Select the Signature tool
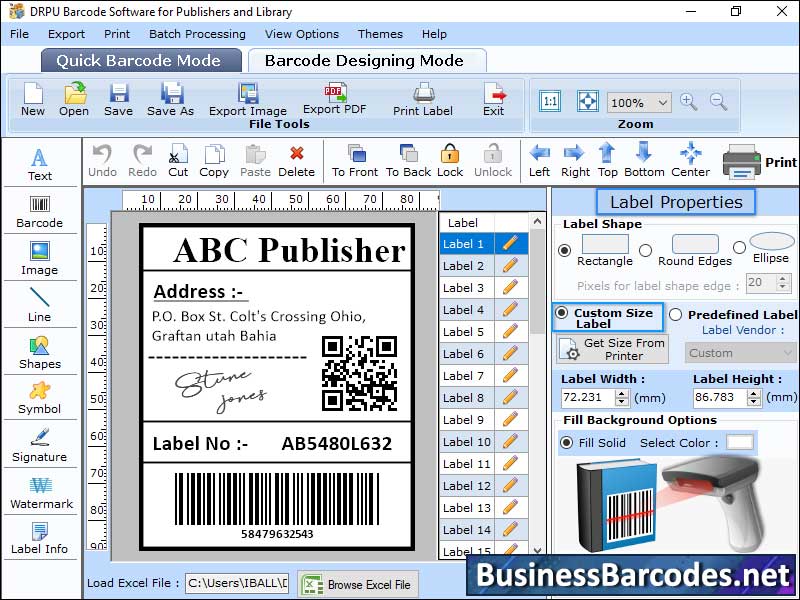 (x=39, y=445)
